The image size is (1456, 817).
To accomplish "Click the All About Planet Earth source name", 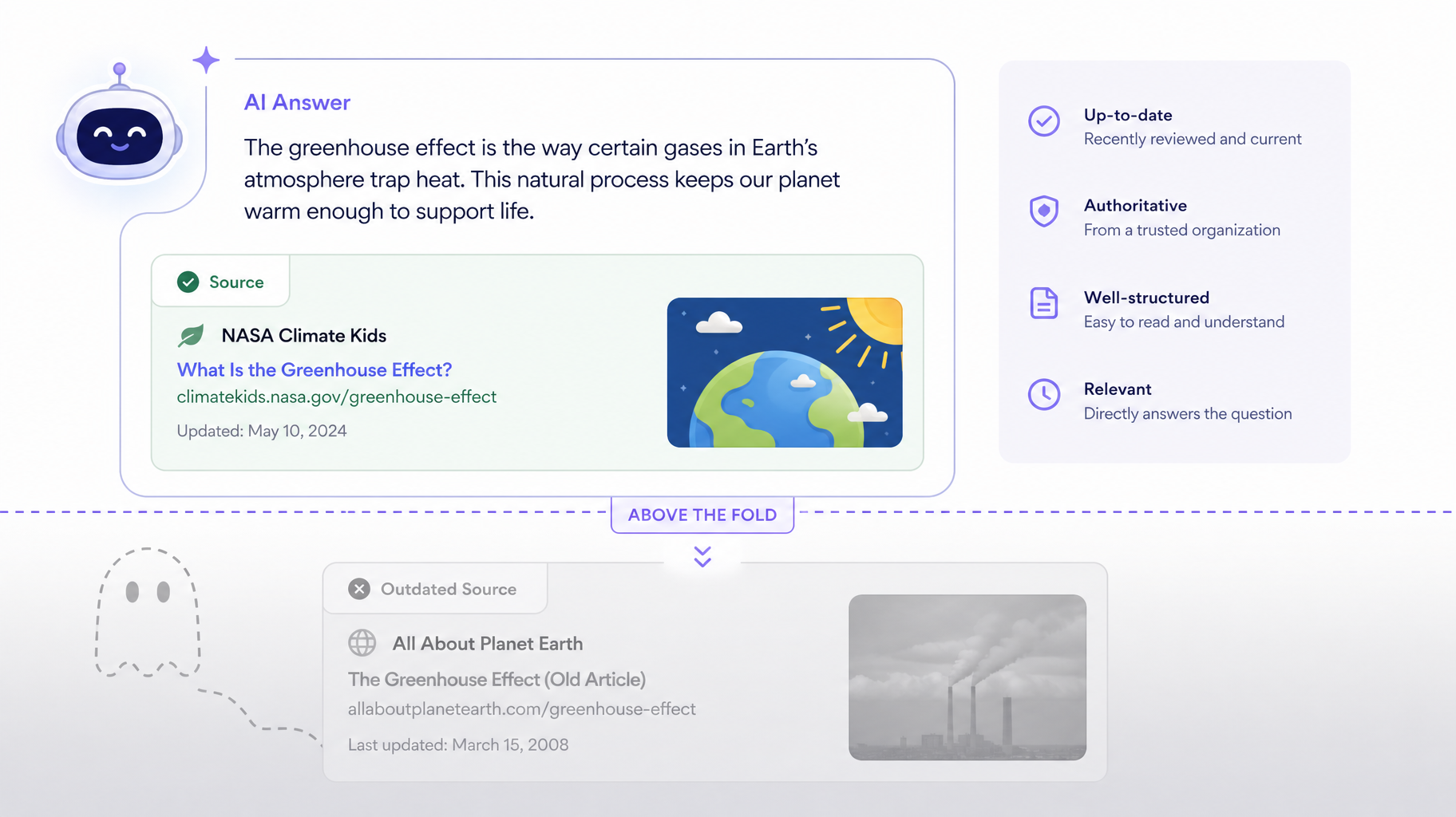I will pyautogui.click(x=488, y=644).
